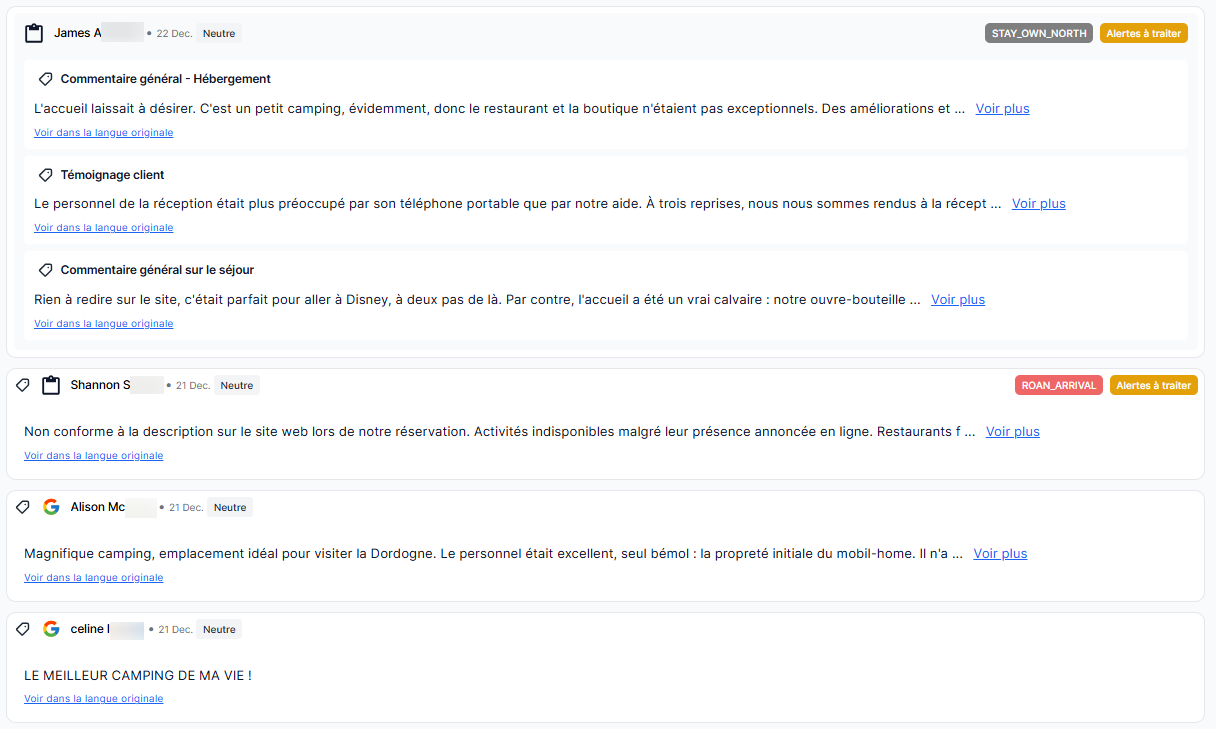
Task: Expand Témoignage client text with Voir plus
Action: pyautogui.click(x=1038, y=204)
